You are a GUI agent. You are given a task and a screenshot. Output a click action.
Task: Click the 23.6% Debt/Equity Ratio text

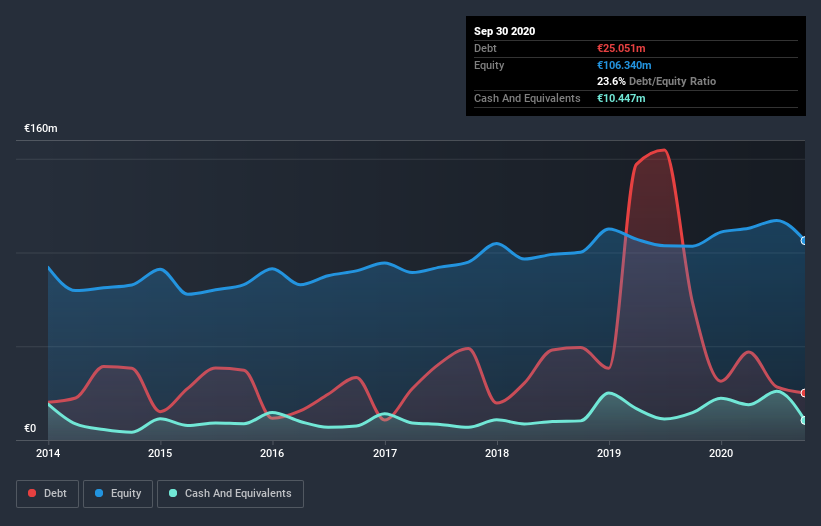pyautogui.click(x=657, y=81)
